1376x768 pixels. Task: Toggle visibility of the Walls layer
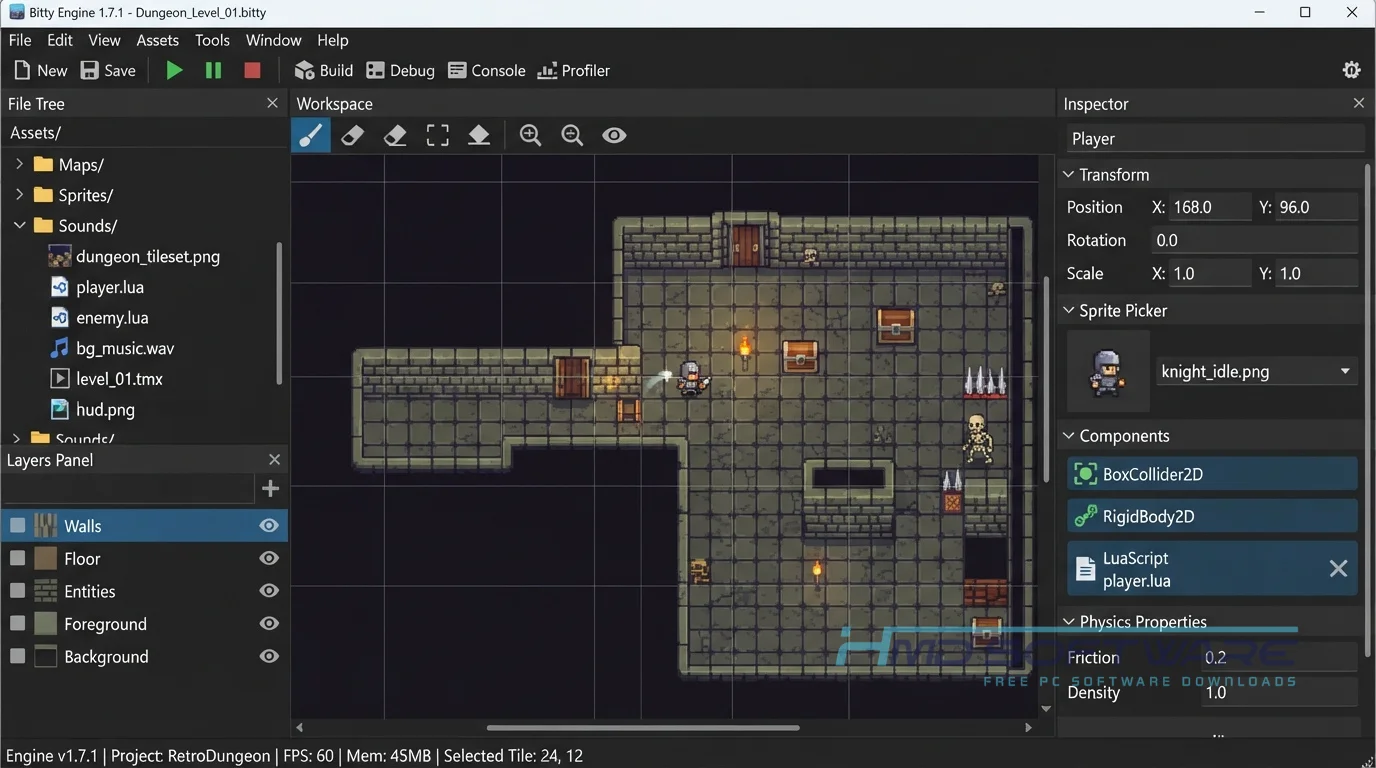269,526
